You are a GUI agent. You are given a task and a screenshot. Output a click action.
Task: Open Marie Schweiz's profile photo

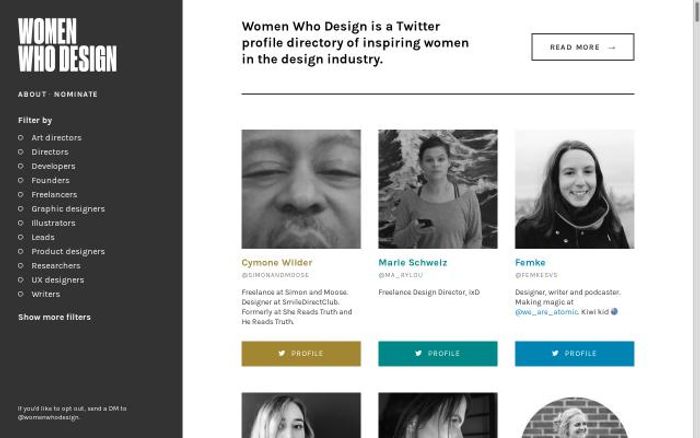click(437, 189)
